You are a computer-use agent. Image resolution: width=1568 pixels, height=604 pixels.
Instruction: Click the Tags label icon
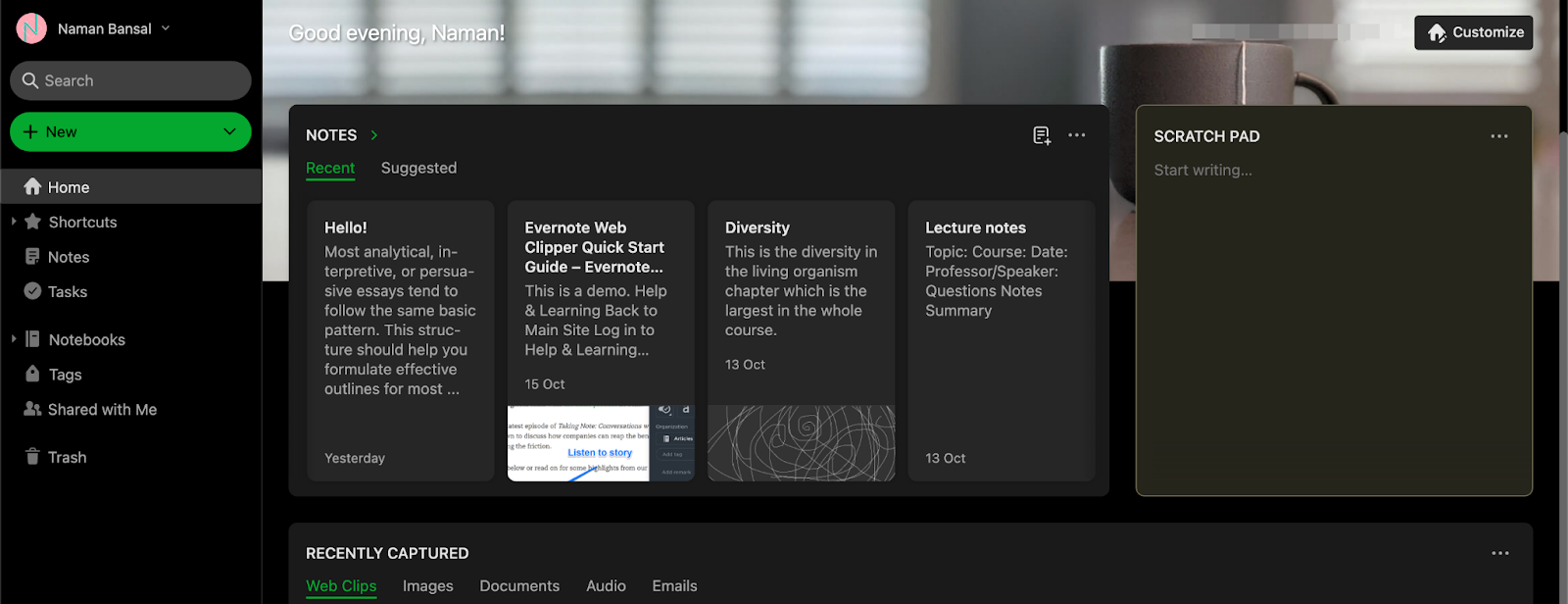(x=32, y=374)
